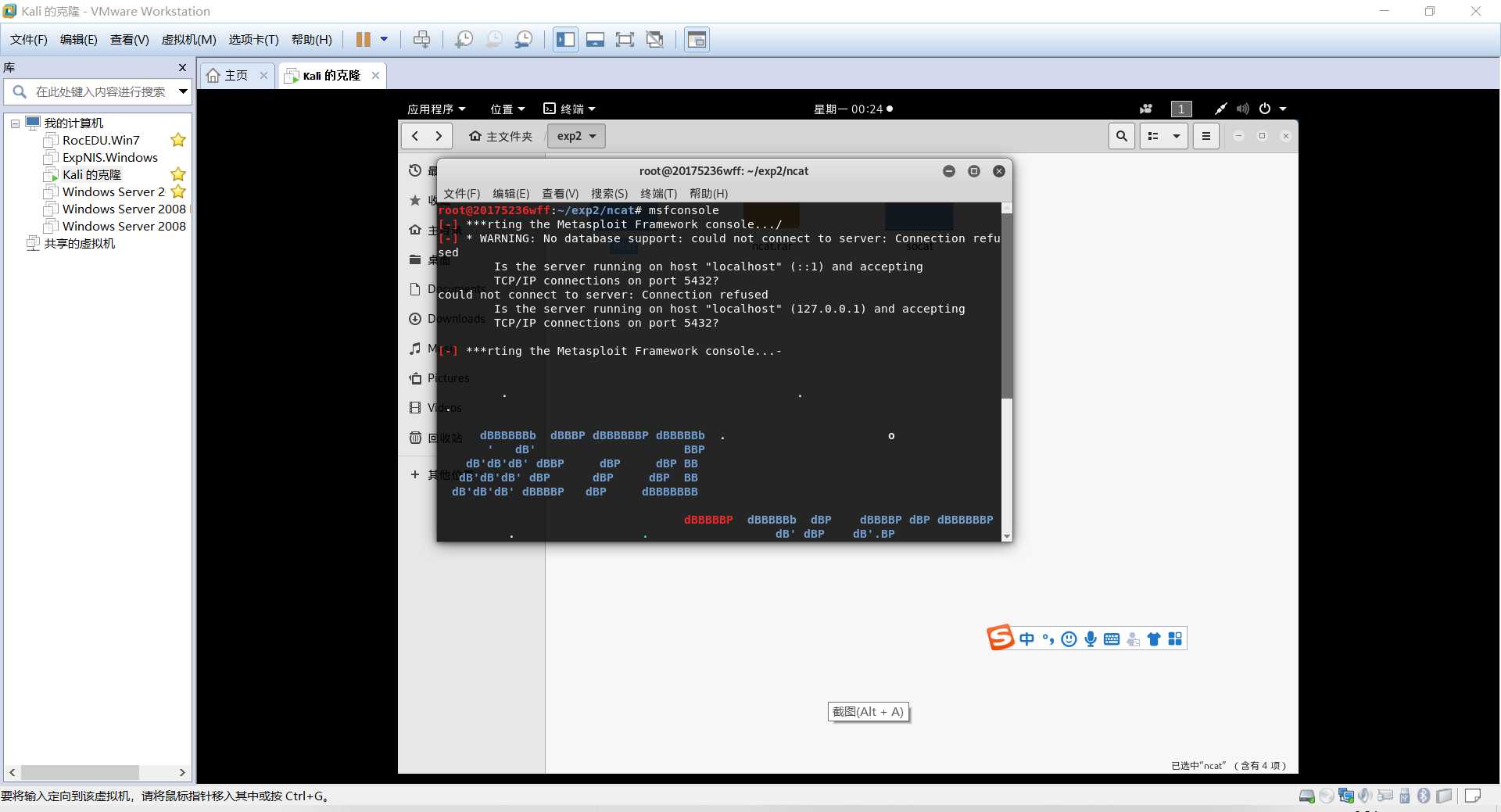This screenshot has height=812, width=1501.
Task: Open 编辑(E) menu in the terminal
Action: 510,193
